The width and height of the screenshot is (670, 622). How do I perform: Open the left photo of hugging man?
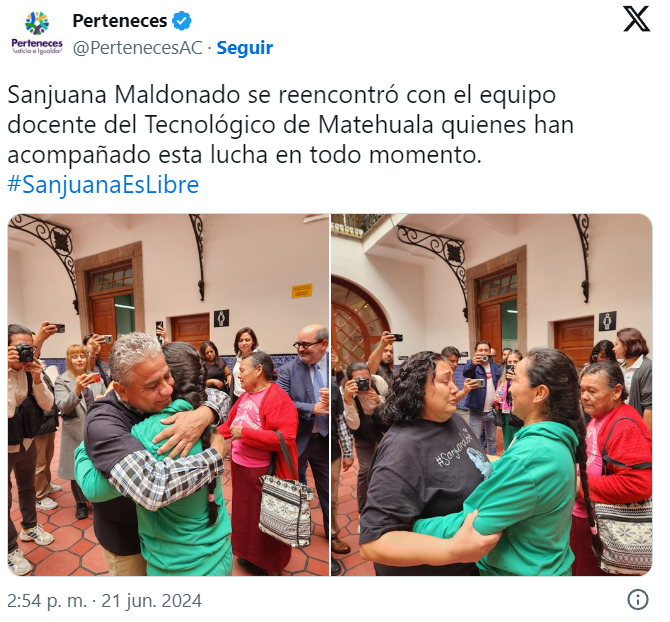pyautogui.click(x=168, y=395)
